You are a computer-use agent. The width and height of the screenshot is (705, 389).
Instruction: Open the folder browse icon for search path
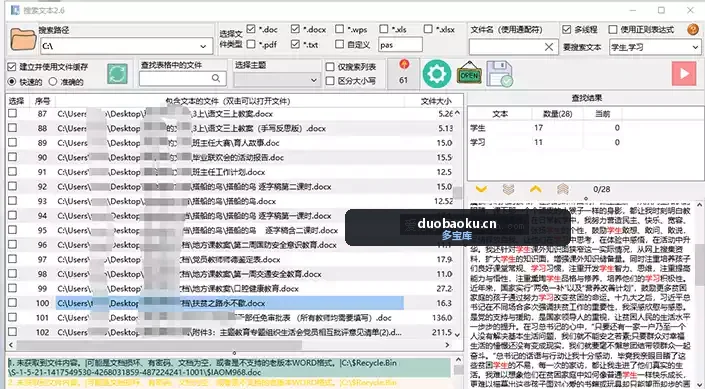pyautogui.click(x=22, y=39)
